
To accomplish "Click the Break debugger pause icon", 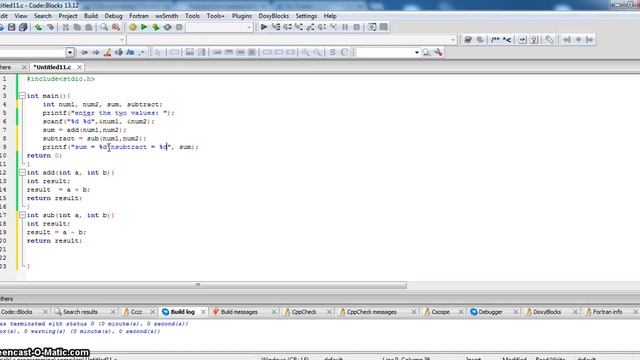I will coord(345,27).
